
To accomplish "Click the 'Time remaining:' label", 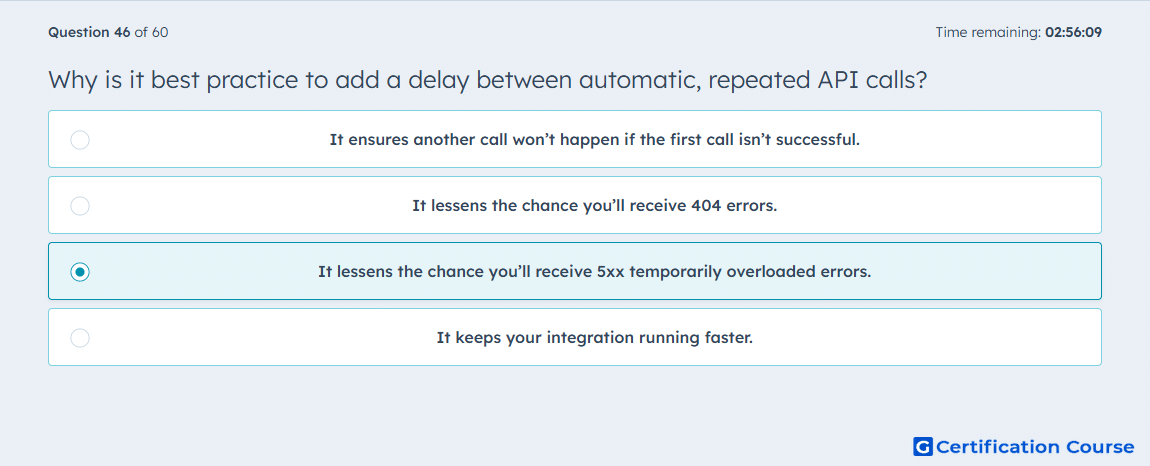I will tap(988, 32).
